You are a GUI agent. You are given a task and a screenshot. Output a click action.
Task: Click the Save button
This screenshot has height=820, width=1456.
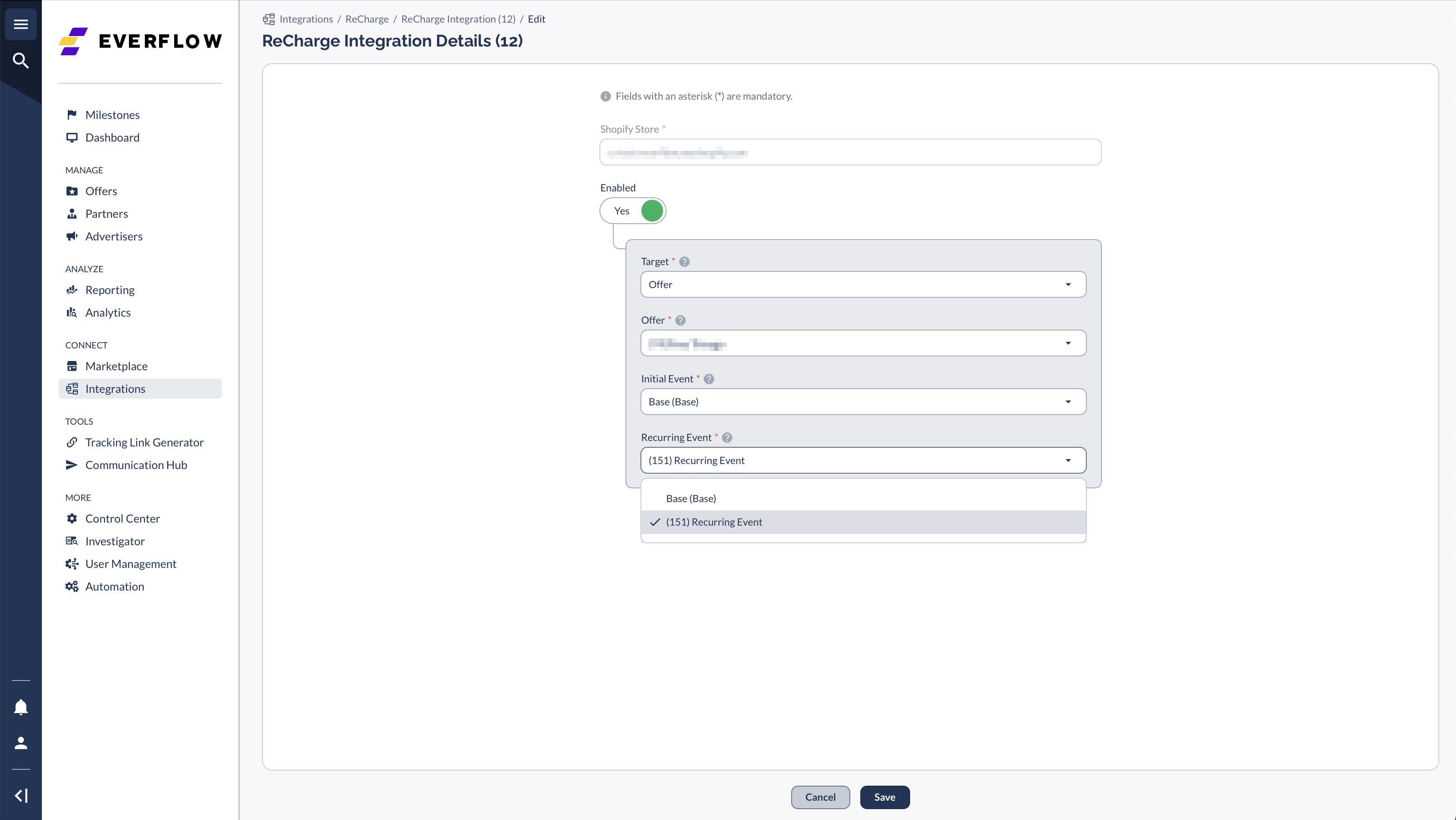point(885,797)
